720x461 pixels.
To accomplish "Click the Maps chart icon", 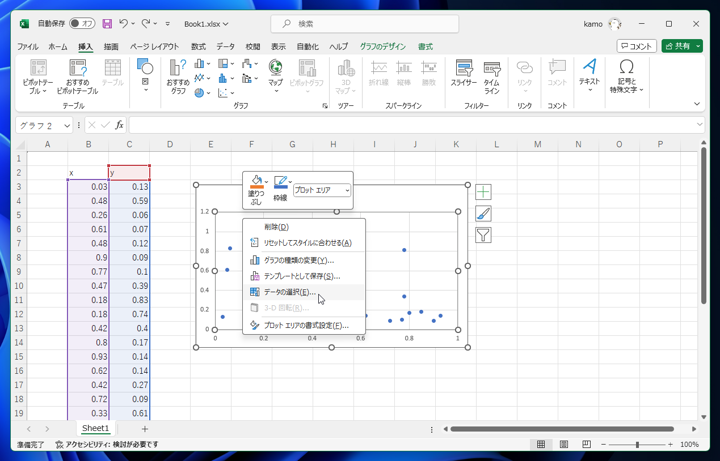I will tap(276, 68).
